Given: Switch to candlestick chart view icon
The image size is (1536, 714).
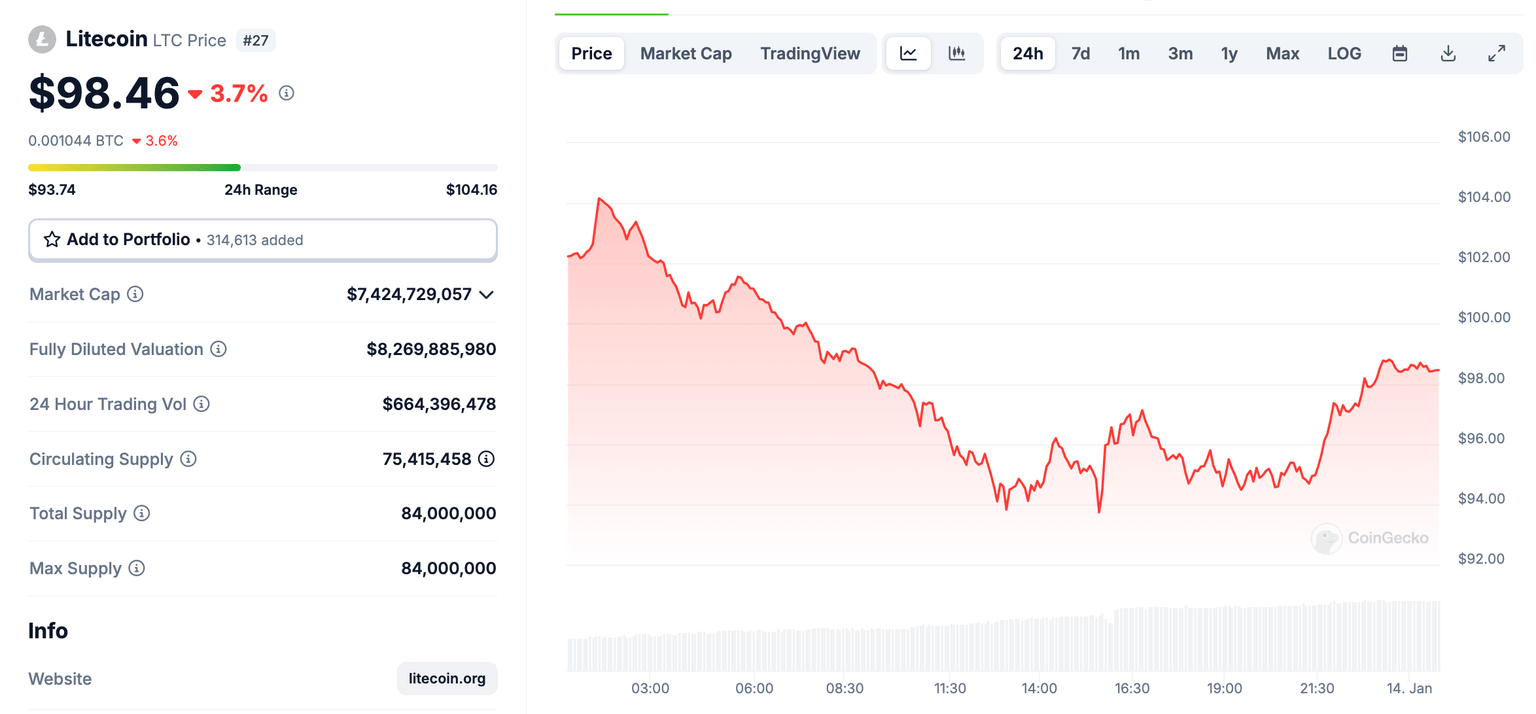Looking at the screenshot, I should click(957, 54).
